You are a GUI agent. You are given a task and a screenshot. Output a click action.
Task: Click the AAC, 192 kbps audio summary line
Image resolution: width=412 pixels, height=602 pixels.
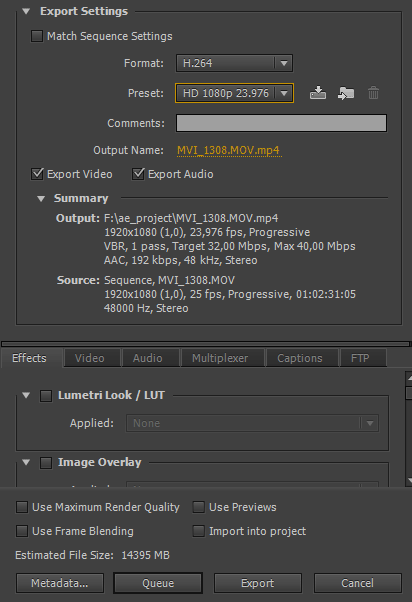180,260
